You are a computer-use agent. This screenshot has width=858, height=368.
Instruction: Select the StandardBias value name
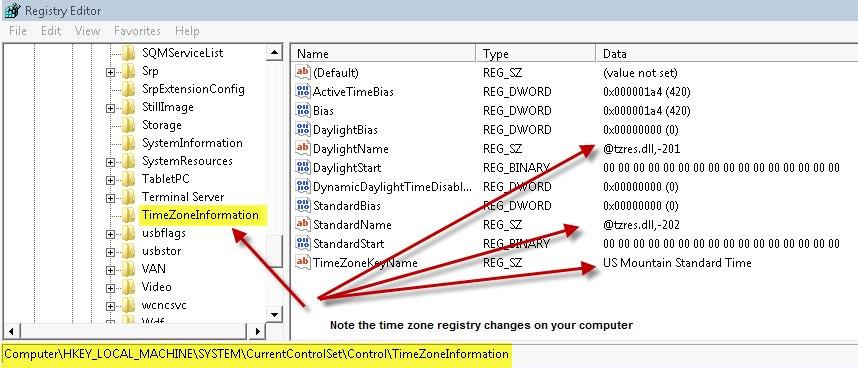click(346, 206)
